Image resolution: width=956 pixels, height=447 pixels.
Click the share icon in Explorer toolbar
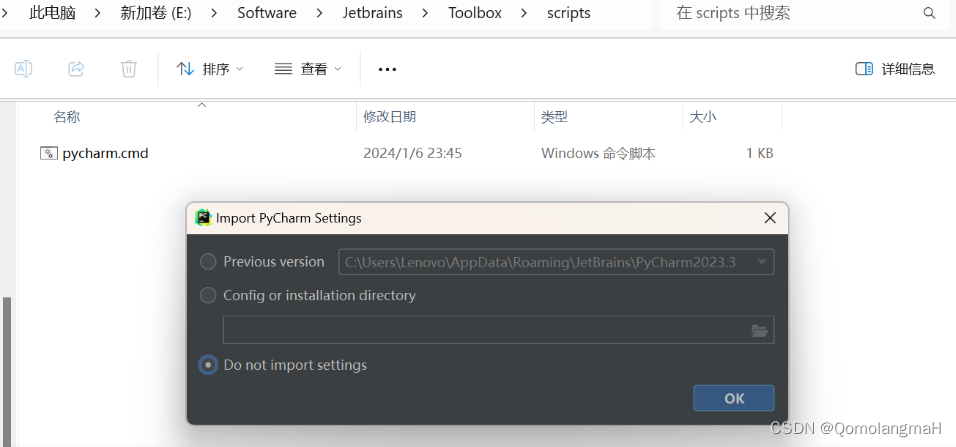click(76, 68)
